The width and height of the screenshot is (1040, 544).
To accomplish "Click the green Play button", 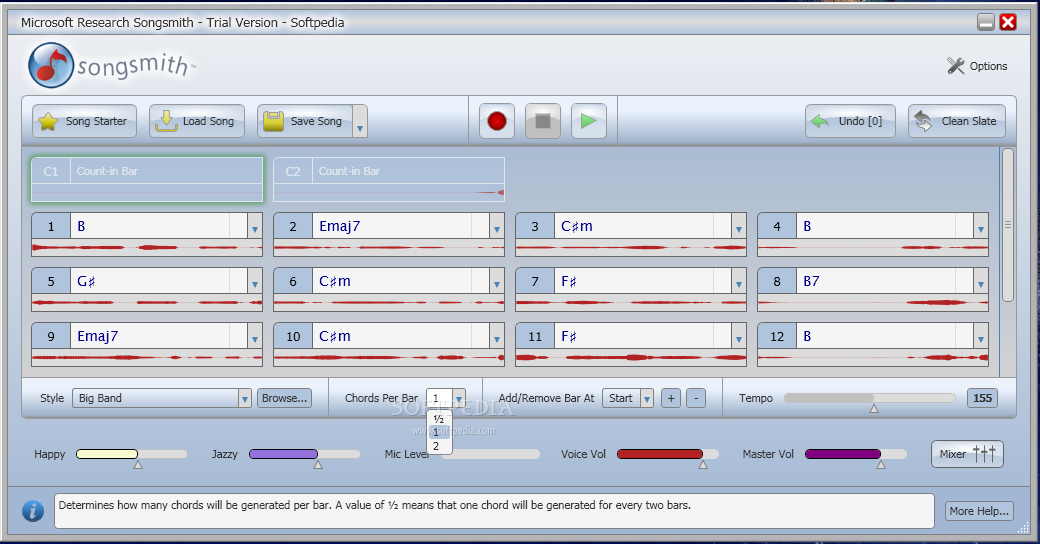I will [x=588, y=121].
